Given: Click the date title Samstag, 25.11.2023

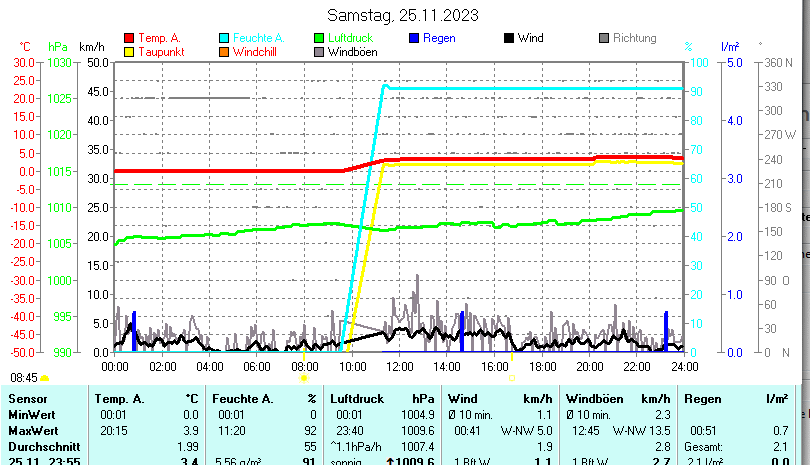Looking at the screenshot, I should click(x=403, y=15).
